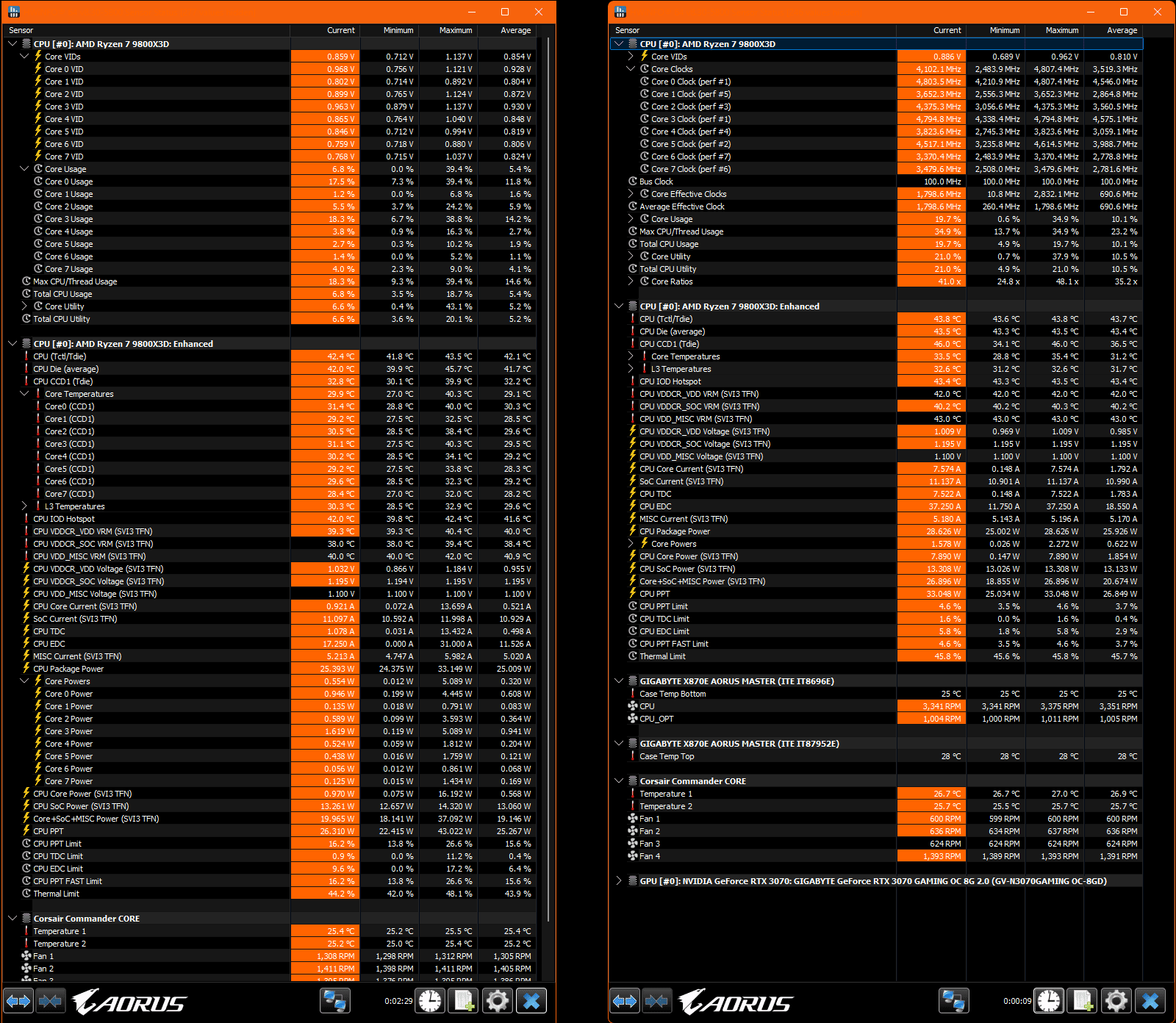1176x1023 pixels.
Task: Click the blue X icon near timer 0:00:09
Action: point(1150,1001)
